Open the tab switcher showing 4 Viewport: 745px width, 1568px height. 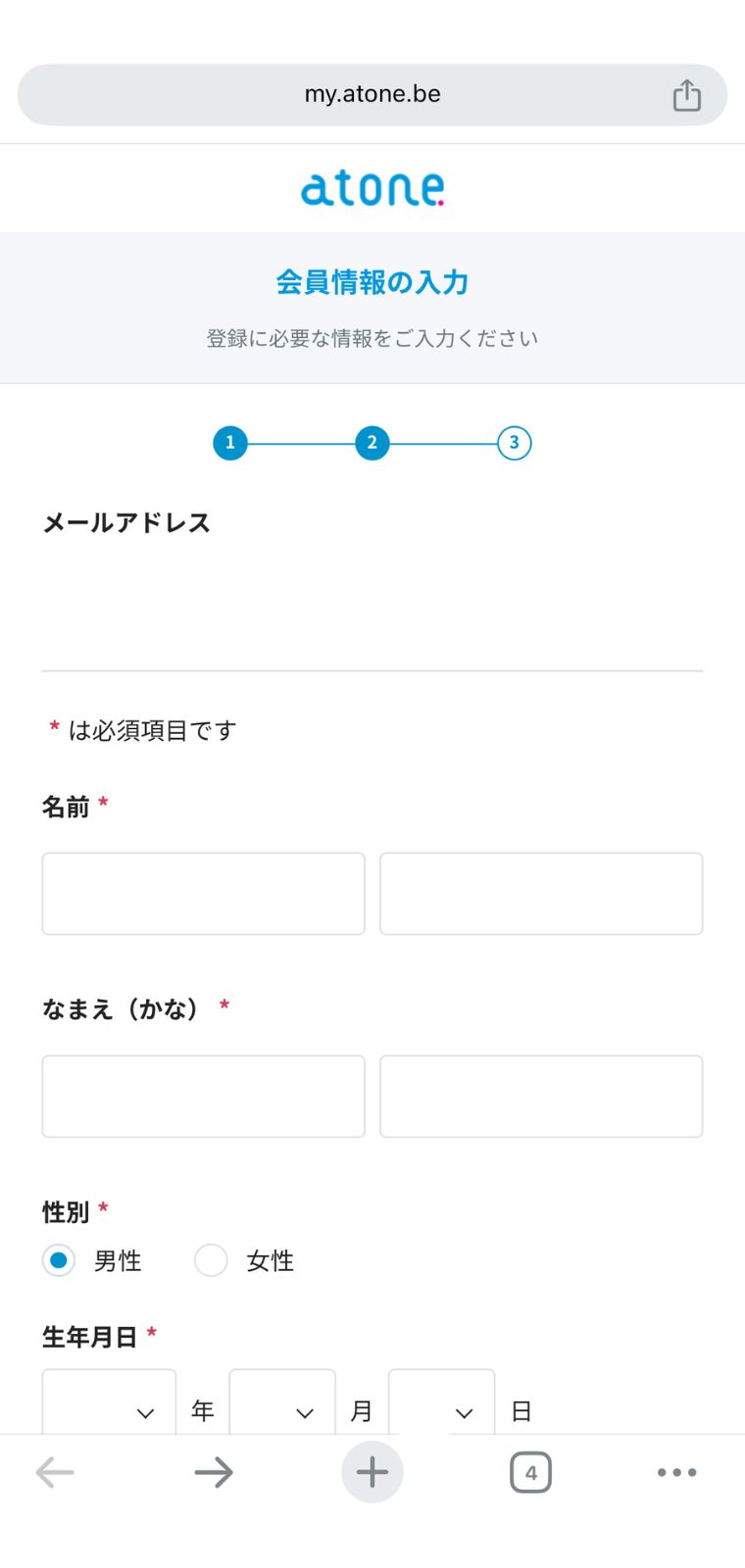(530, 1472)
